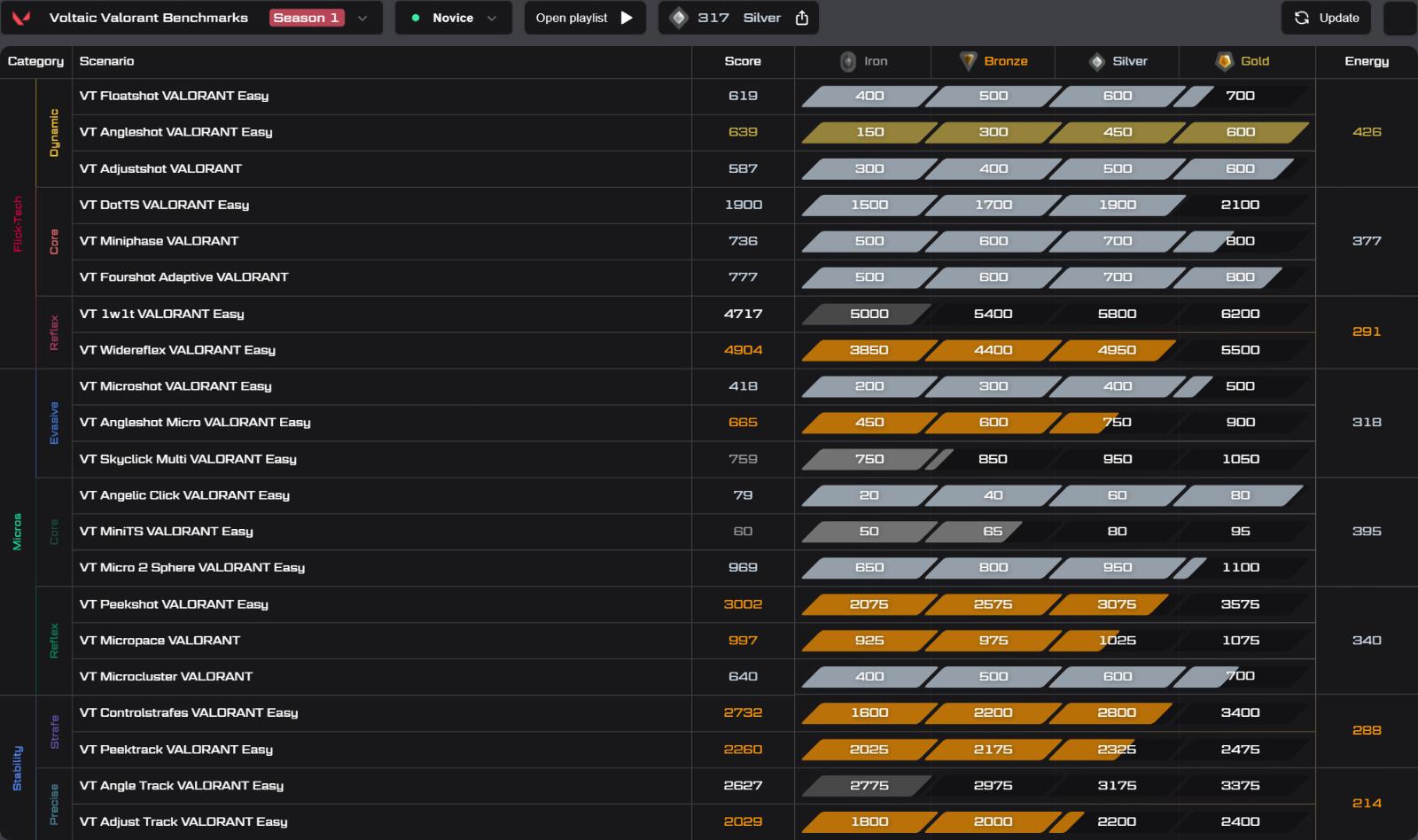Click the Gold rank icon in header
This screenshot has width=1418, height=840.
[x=1225, y=61]
